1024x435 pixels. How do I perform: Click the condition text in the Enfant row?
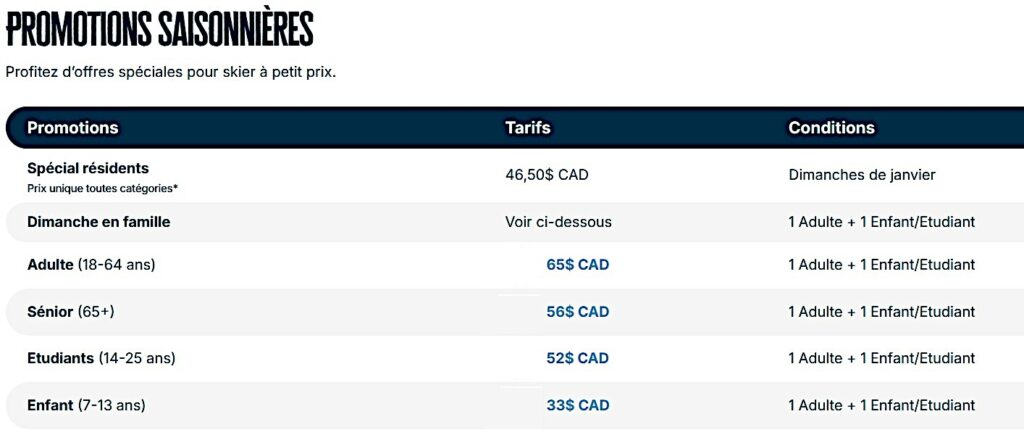coord(881,405)
